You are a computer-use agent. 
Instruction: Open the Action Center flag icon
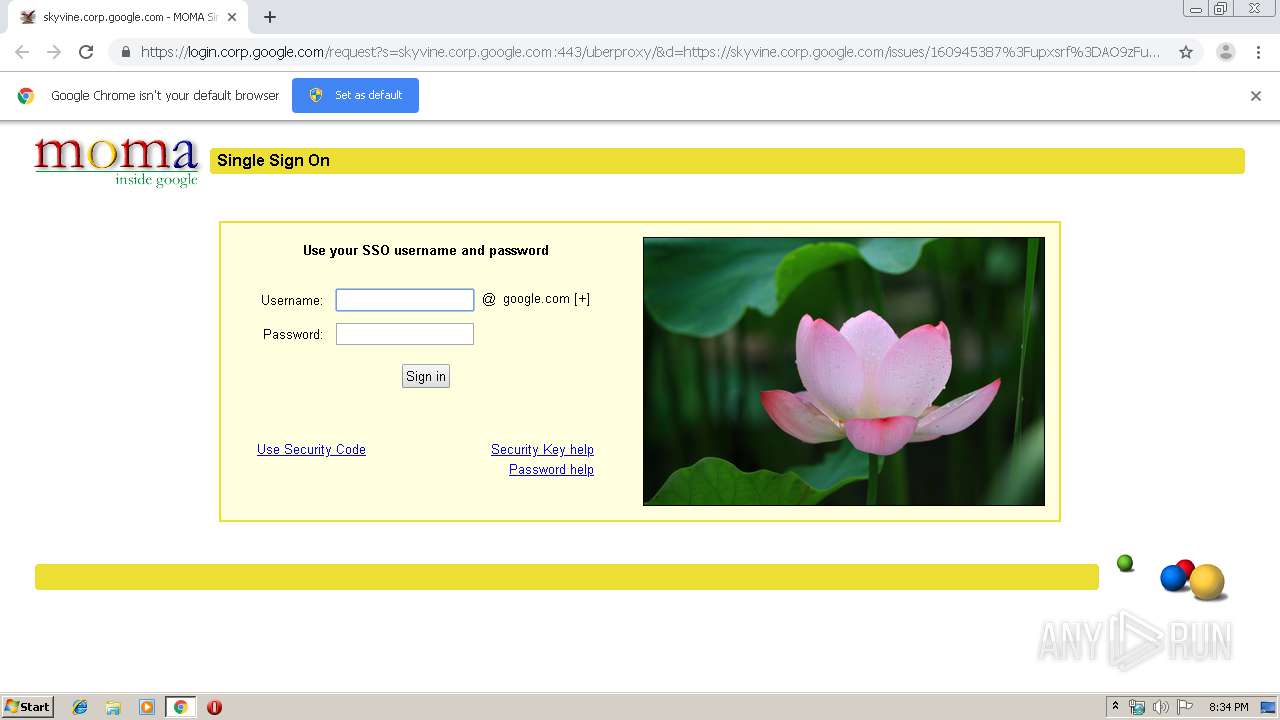(x=1185, y=707)
